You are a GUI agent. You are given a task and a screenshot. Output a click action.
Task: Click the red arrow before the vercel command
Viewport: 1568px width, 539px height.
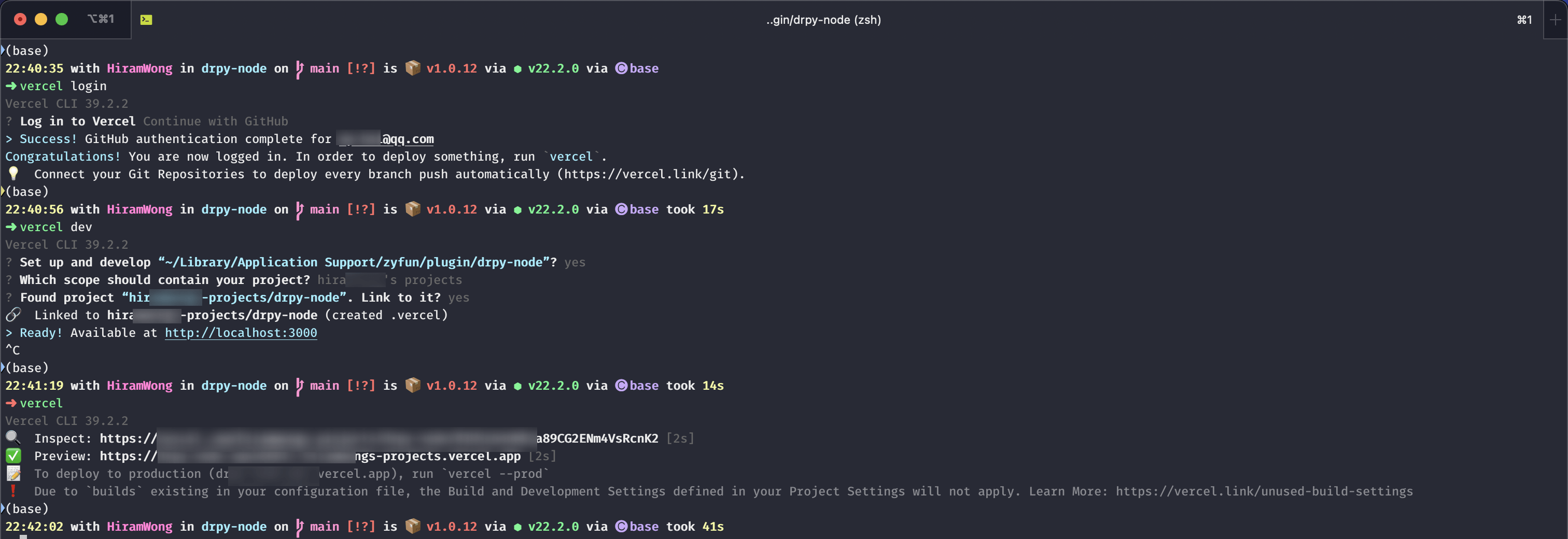pyautogui.click(x=11, y=403)
